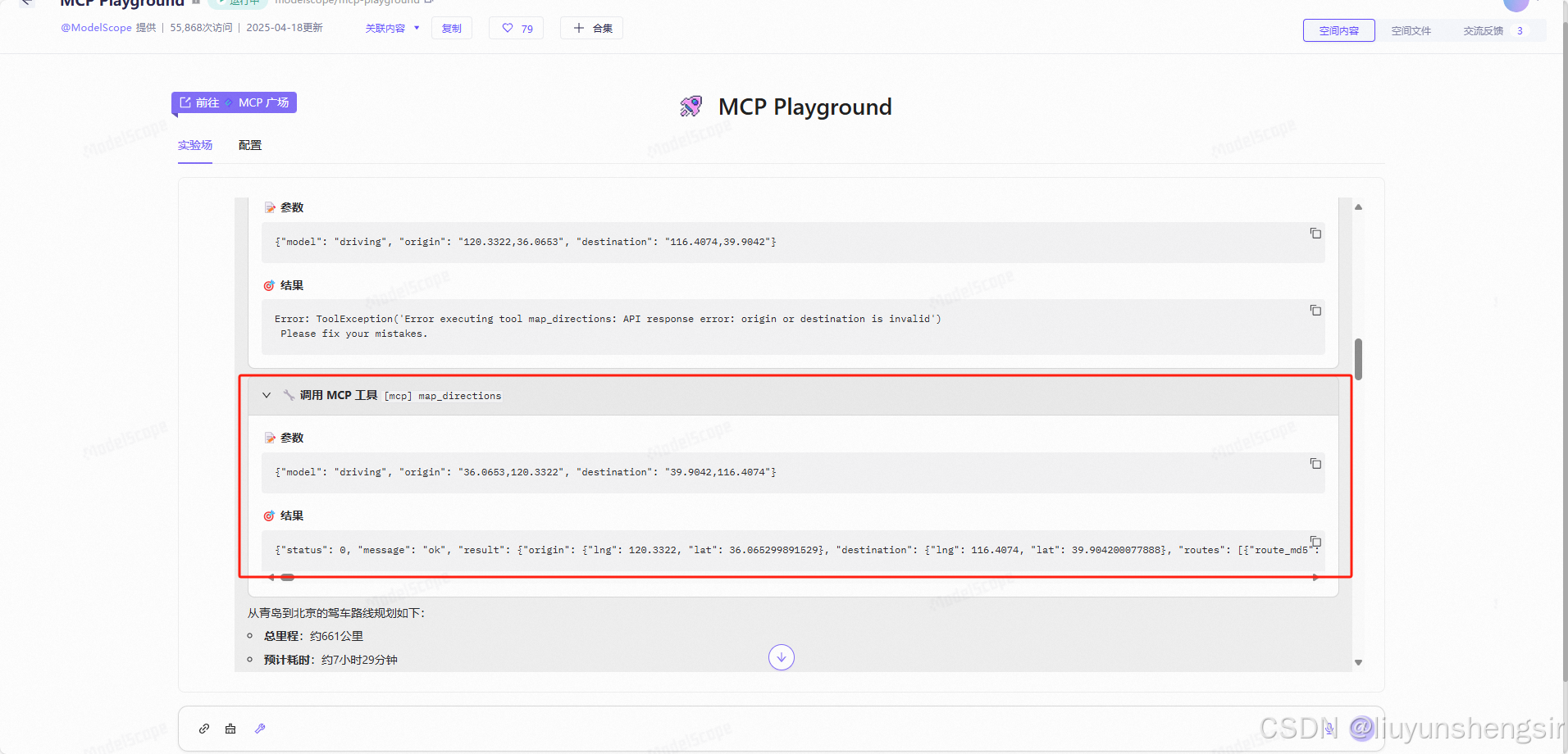
Task: Collapse the map_directions MCP tool call panel
Action: pyautogui.click(x=267, y=395)
